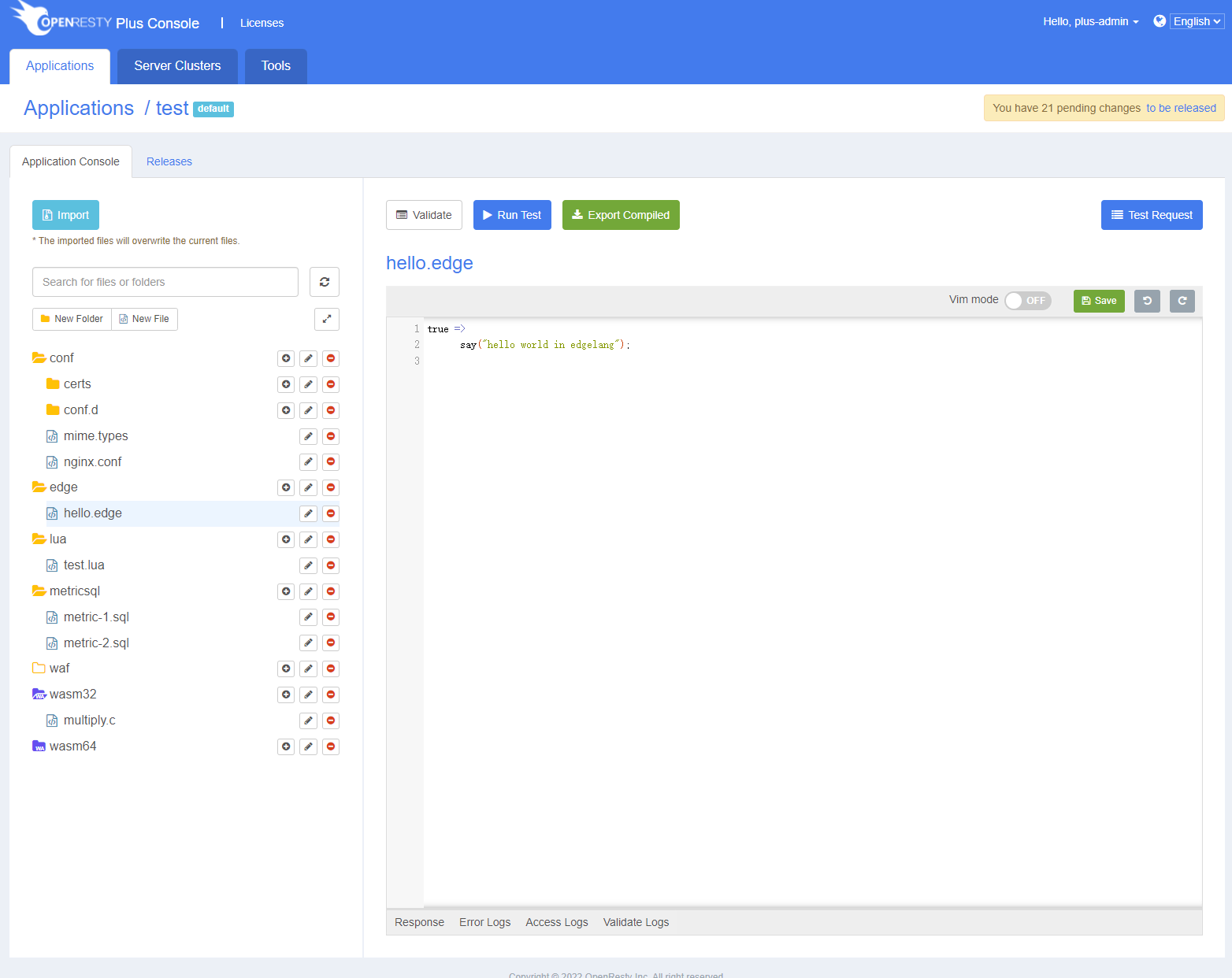
Task: Click the Import button
Action: tap(65, 215)
